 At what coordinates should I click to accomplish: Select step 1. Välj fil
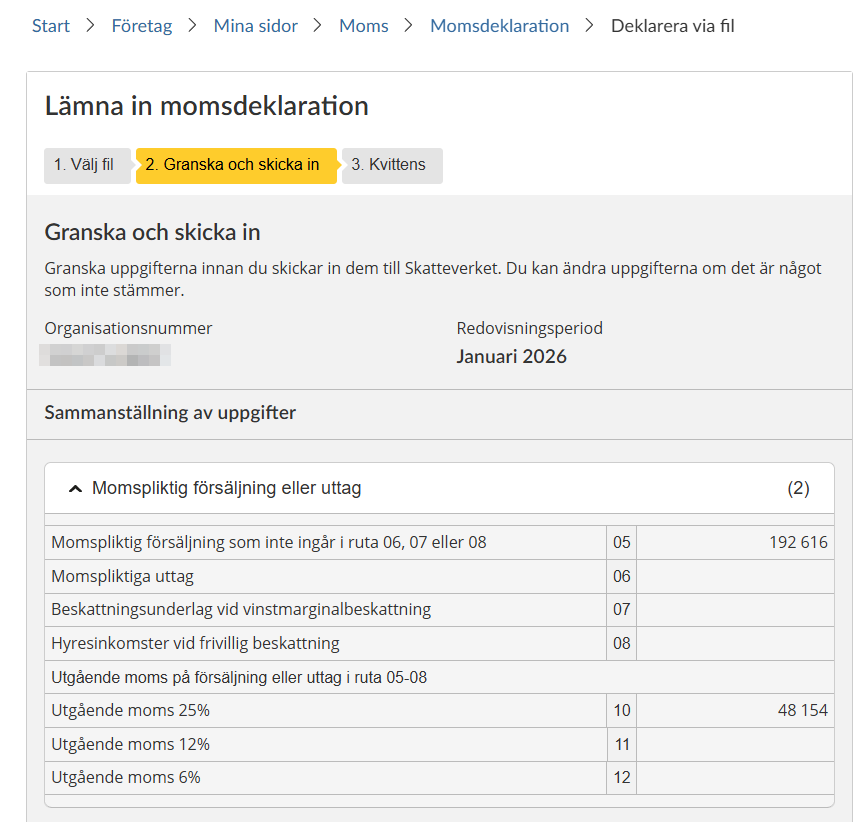[87, 165]
